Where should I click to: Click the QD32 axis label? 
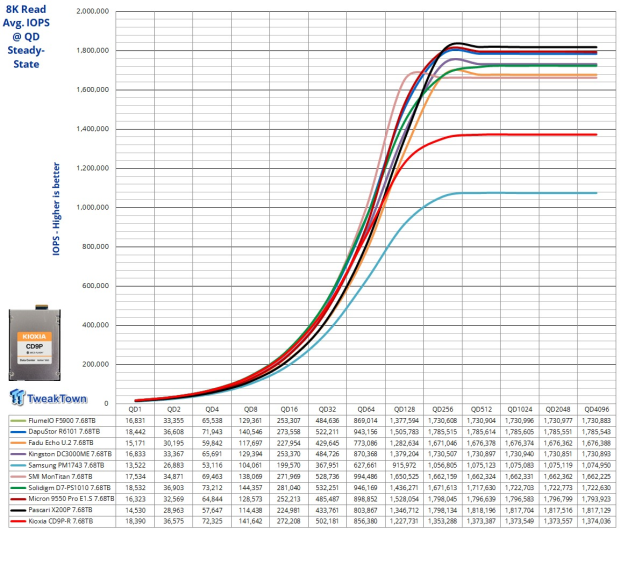click(327, 409)
